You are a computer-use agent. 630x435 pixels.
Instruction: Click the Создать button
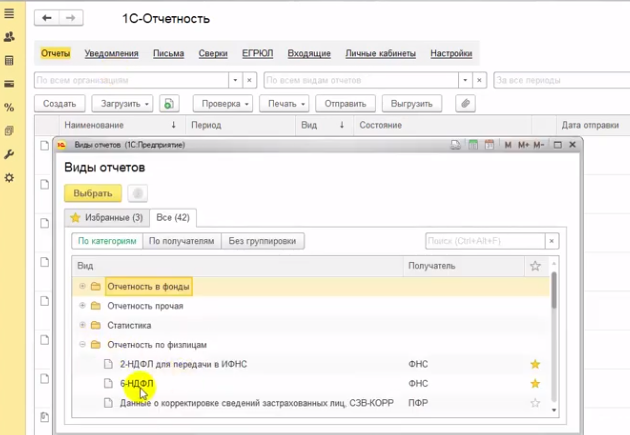click(x=59, y=104)
